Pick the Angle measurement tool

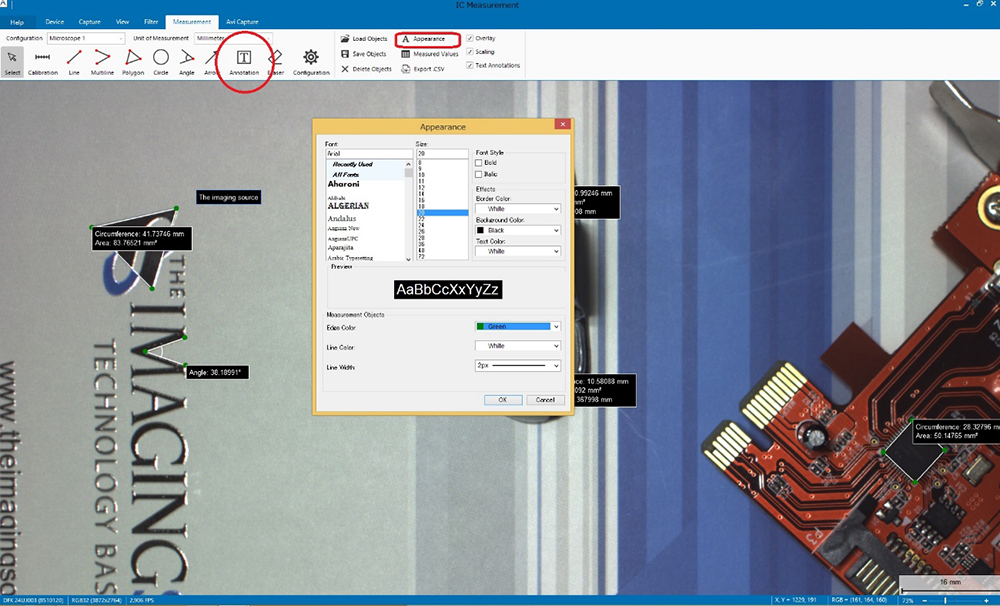[x=187, y=62]
